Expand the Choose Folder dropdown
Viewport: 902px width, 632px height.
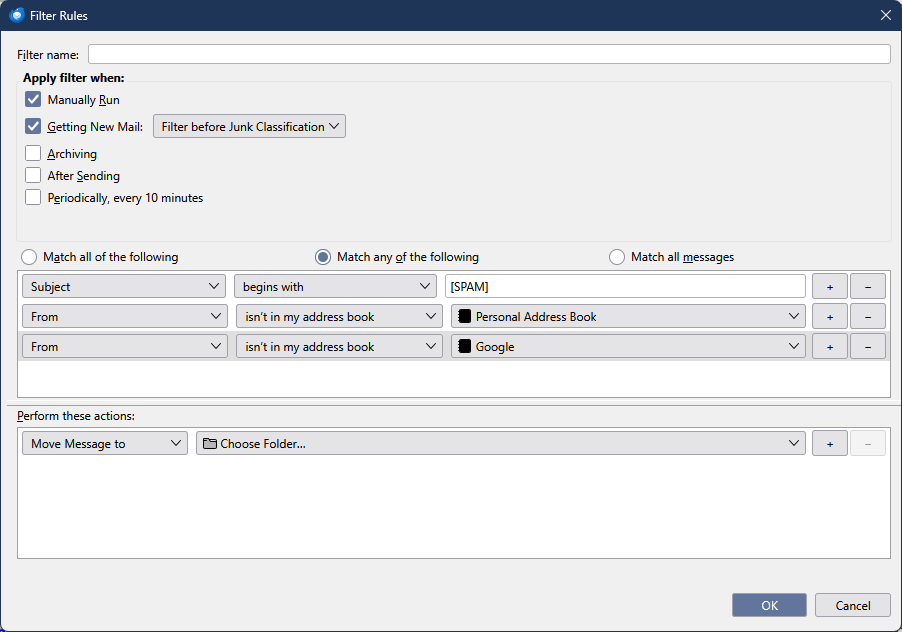pyautogui.click(x=500, y=444)
